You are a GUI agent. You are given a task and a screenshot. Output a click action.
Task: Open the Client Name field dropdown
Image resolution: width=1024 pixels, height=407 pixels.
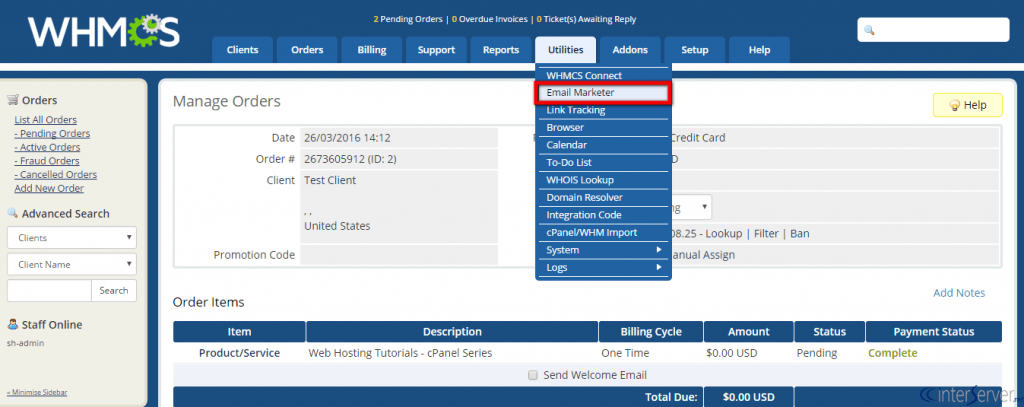coord(72,264)
